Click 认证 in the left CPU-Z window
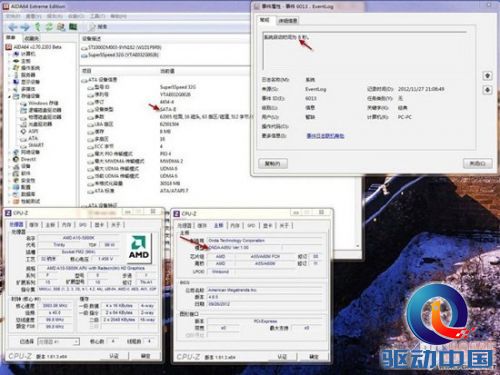The image size is (500, 375). coord(114,356)
